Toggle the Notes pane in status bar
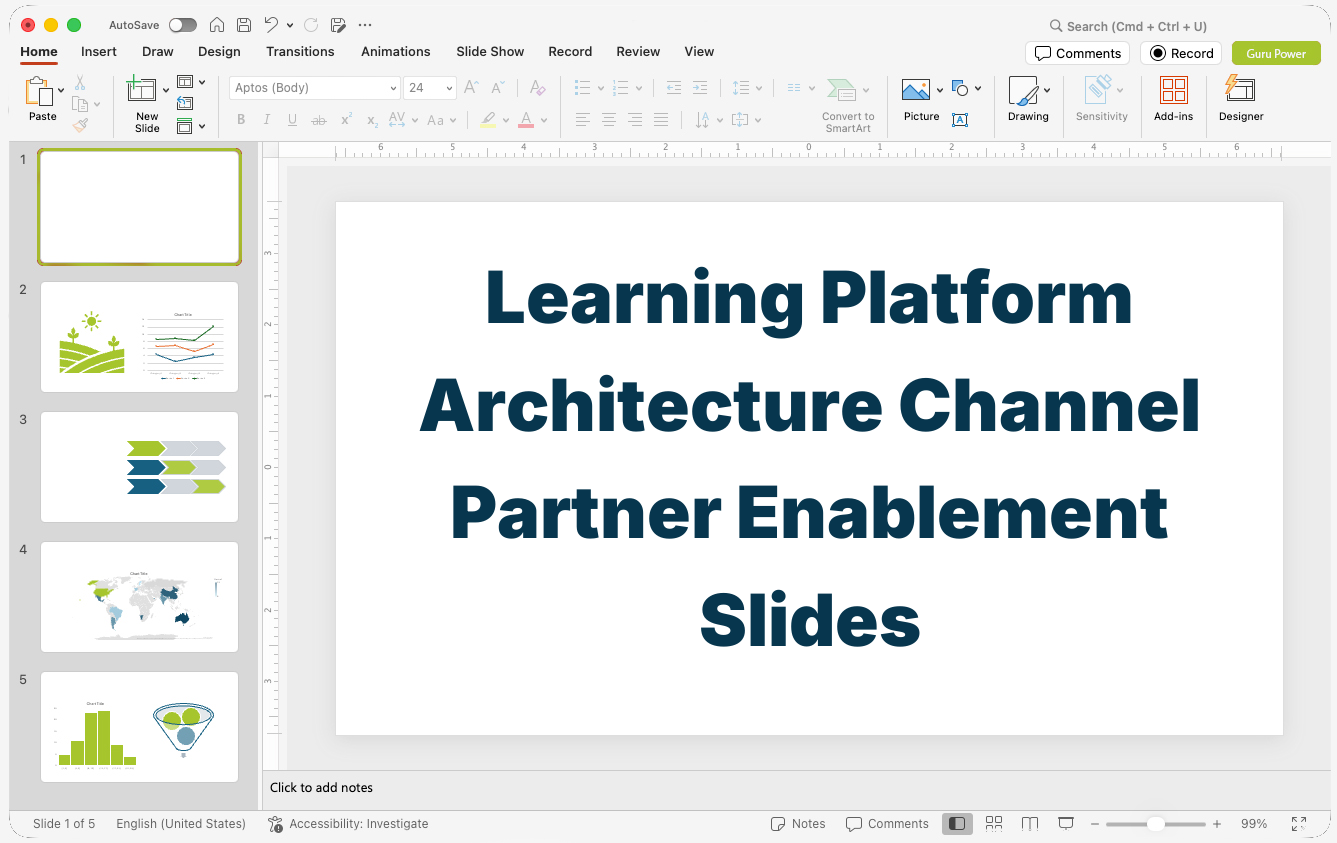The width and height of the screenshot is (1337, 843). (798, 824)
